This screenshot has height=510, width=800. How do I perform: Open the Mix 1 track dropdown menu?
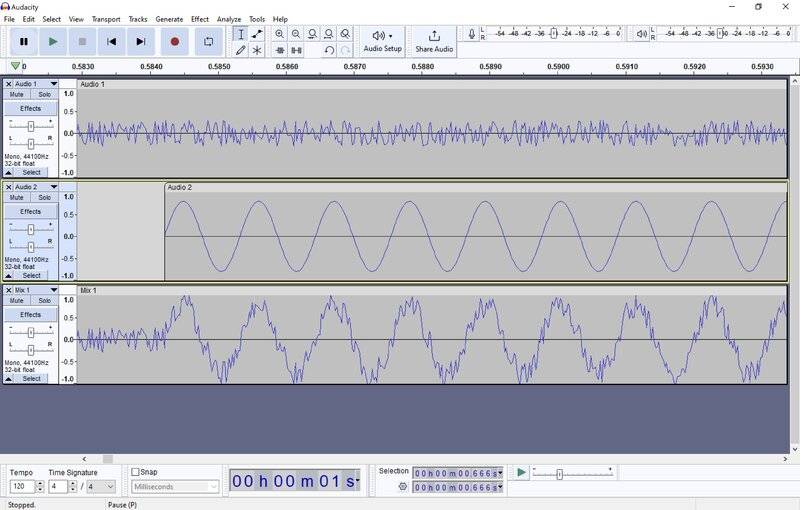(x=54, y=290)
